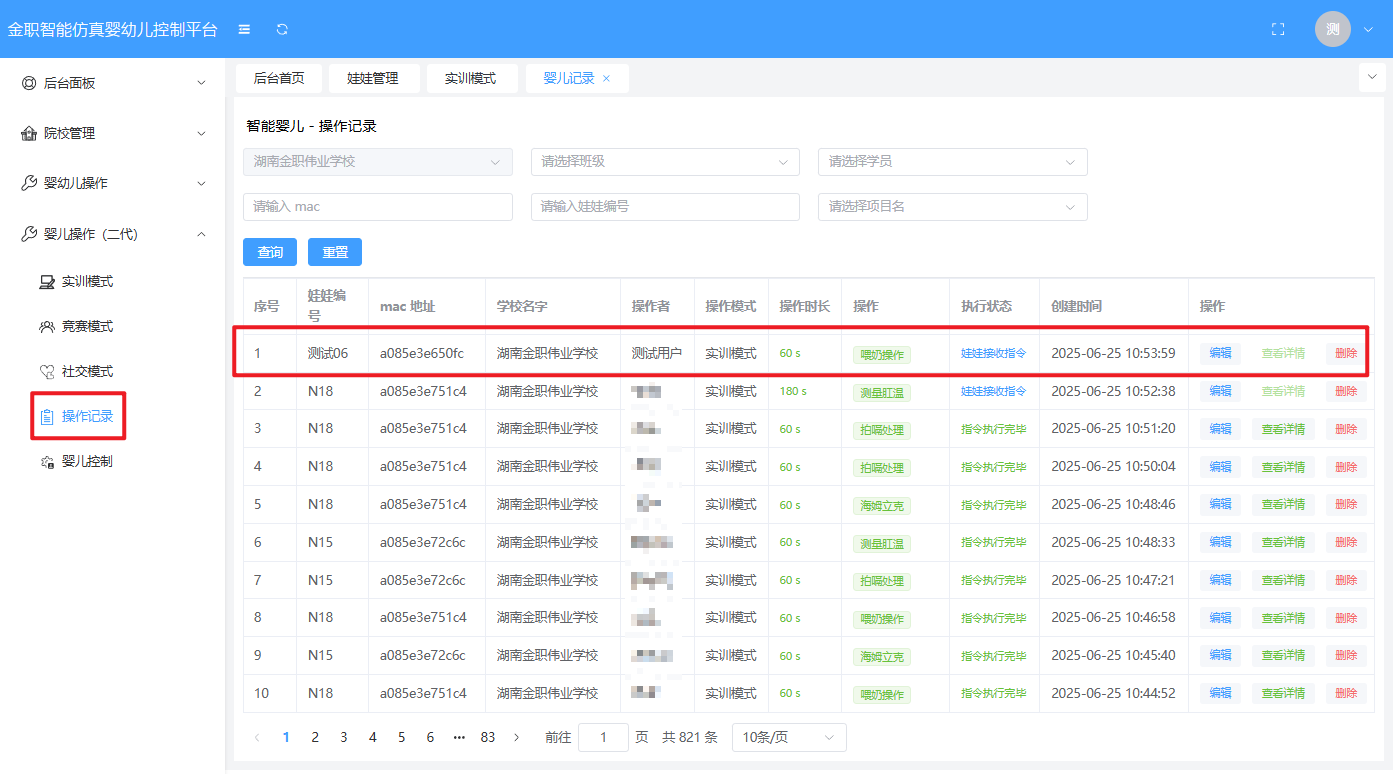Open 社交模式 in sidebar
Viewport: 1393px width, 774px height.
tap(87, 372)
